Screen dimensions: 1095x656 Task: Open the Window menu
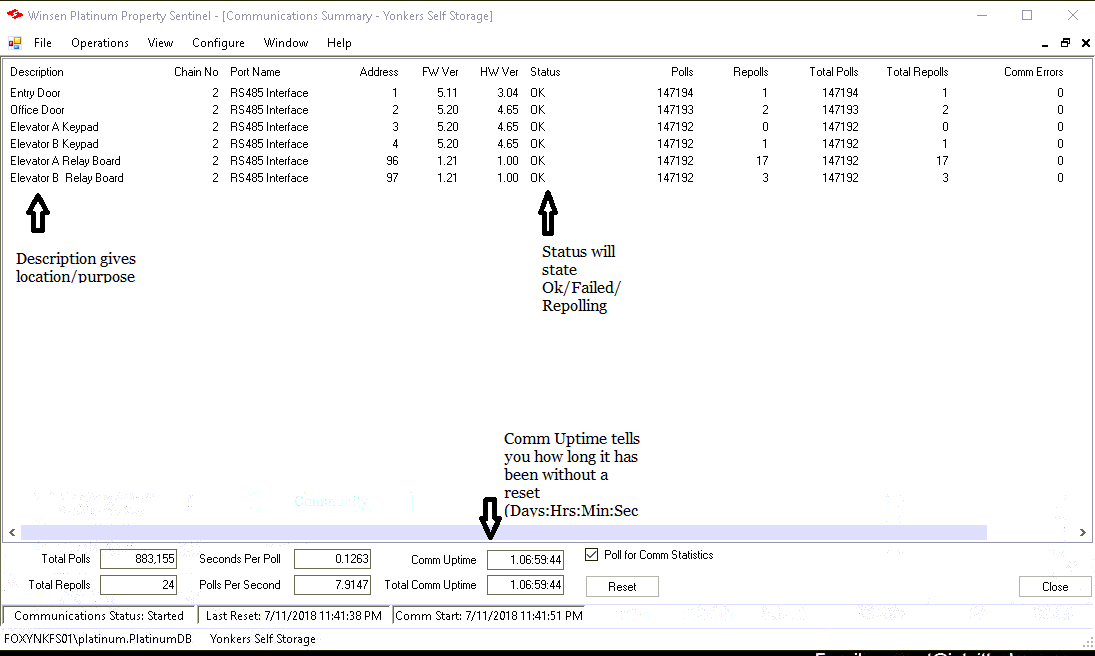(286, 43)
